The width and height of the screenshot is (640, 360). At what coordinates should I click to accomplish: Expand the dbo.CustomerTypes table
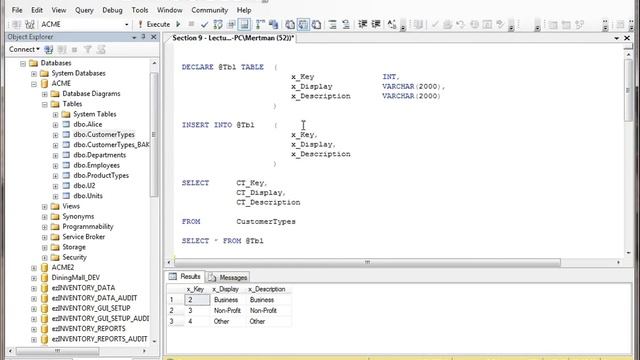(x=56, y=135)
